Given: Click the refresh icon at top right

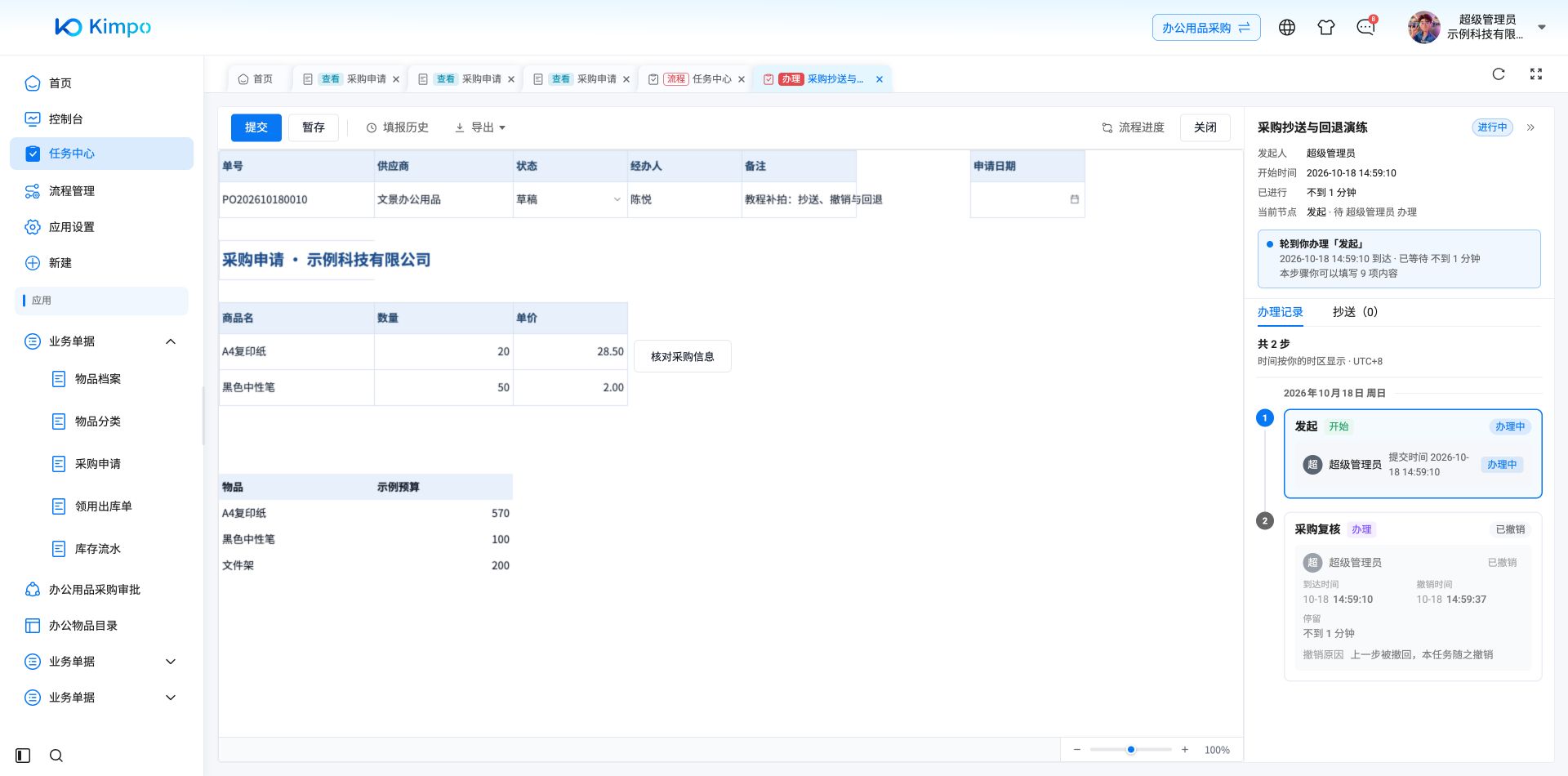Looking at the screenshot, I should 1499,74.
